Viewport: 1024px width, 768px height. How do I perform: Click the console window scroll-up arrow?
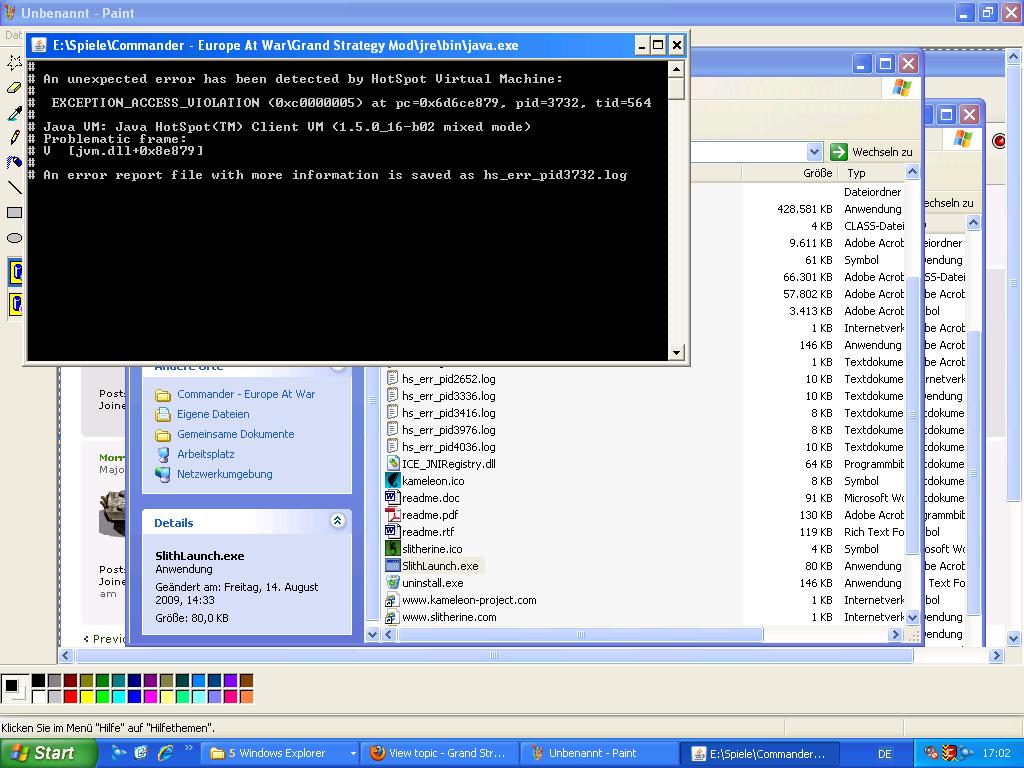coord(677,69)
